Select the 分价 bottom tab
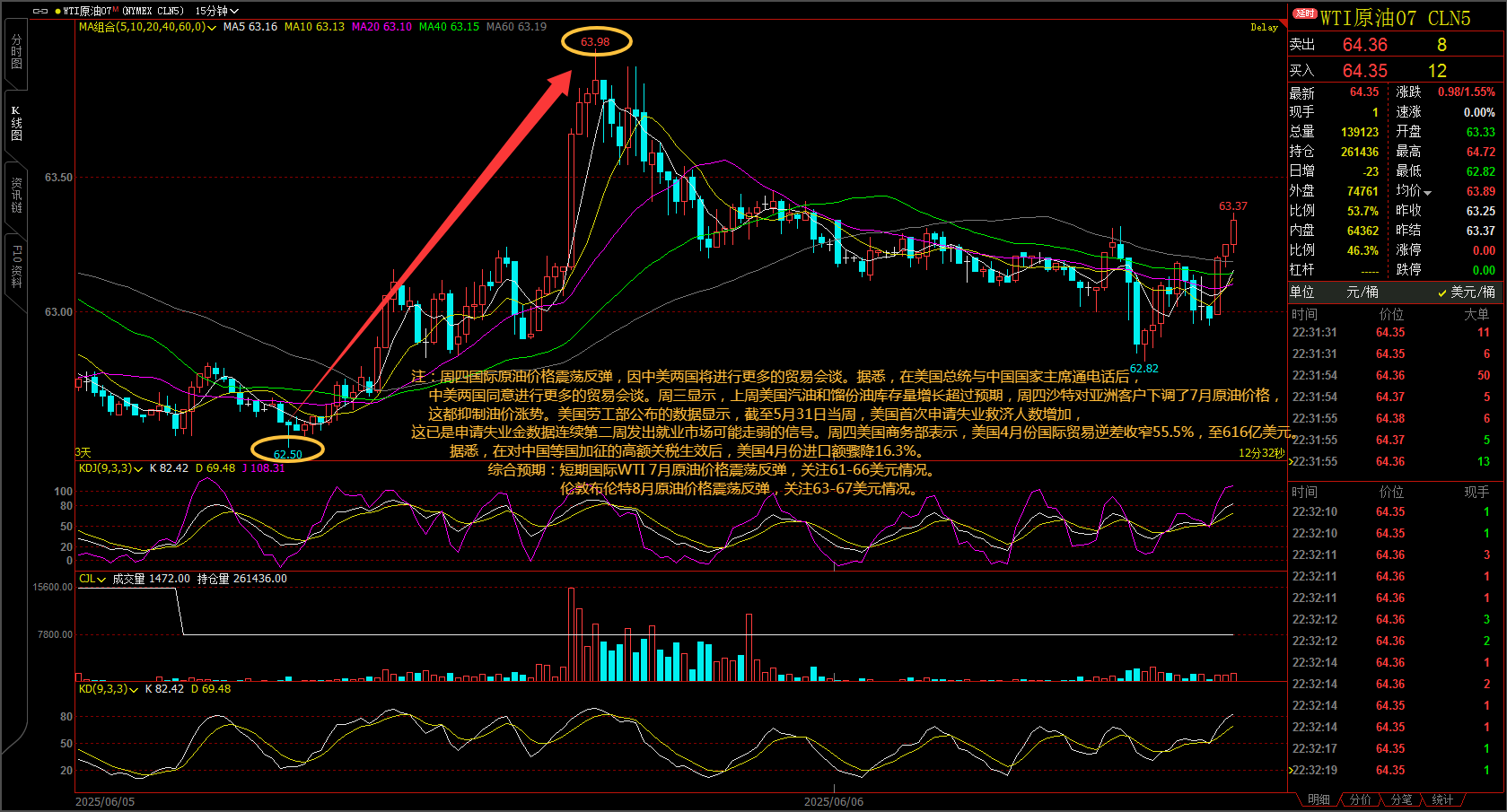The height and width of the screenshot is (812, 1507). [1361, 799]
